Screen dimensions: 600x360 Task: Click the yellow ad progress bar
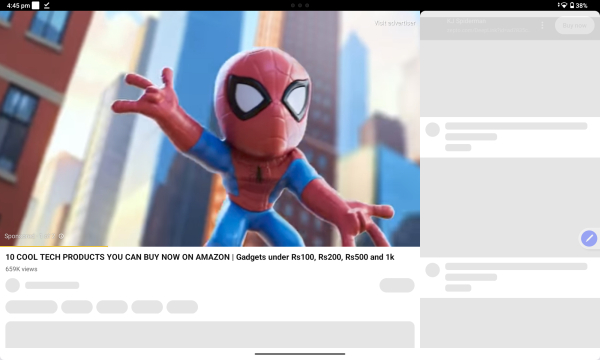pyautogui.click(x=54, y=246)
